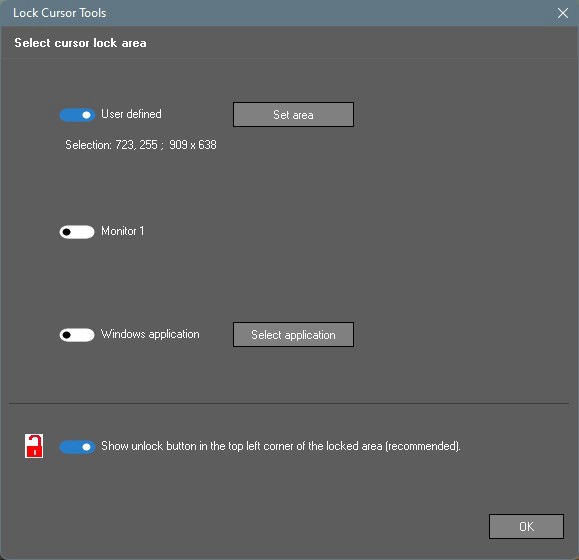The width and height of the screenshot is (579, 560).
Task: Open the Select application button
Action: [x=293, y=334]
